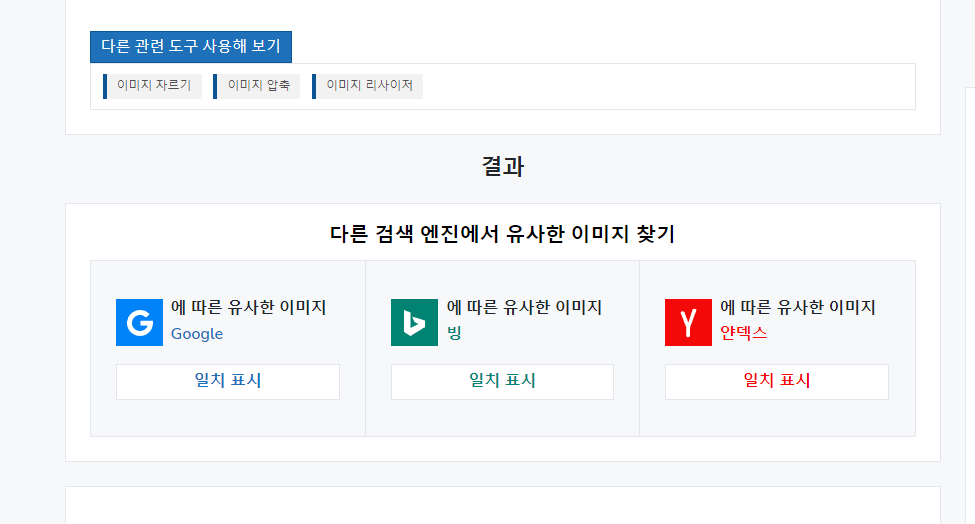Click 에 따른 유사한 이미지 text beside Bing logo
Screen dimensions: 975x524
(x=524, y=307)
